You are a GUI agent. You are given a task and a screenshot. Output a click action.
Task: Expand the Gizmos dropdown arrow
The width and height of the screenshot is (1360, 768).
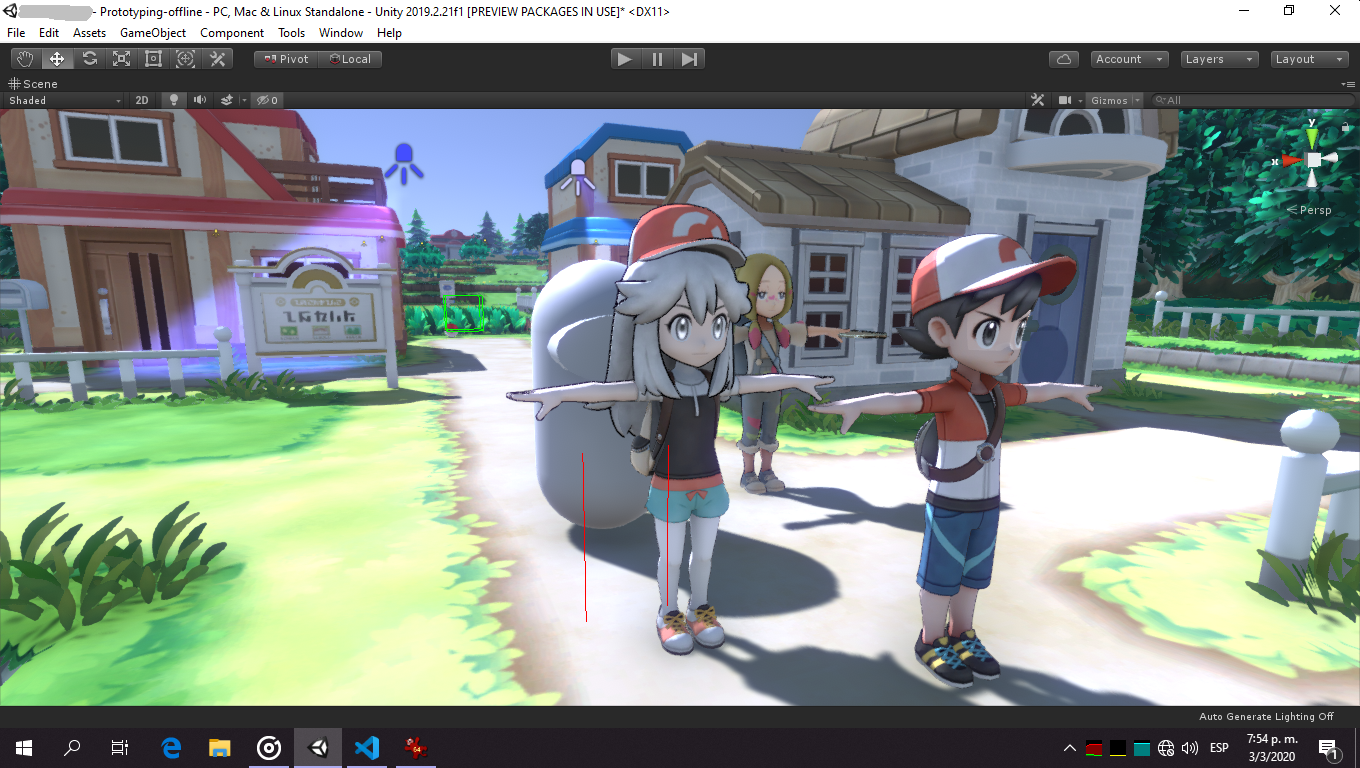pos(1138,100)
